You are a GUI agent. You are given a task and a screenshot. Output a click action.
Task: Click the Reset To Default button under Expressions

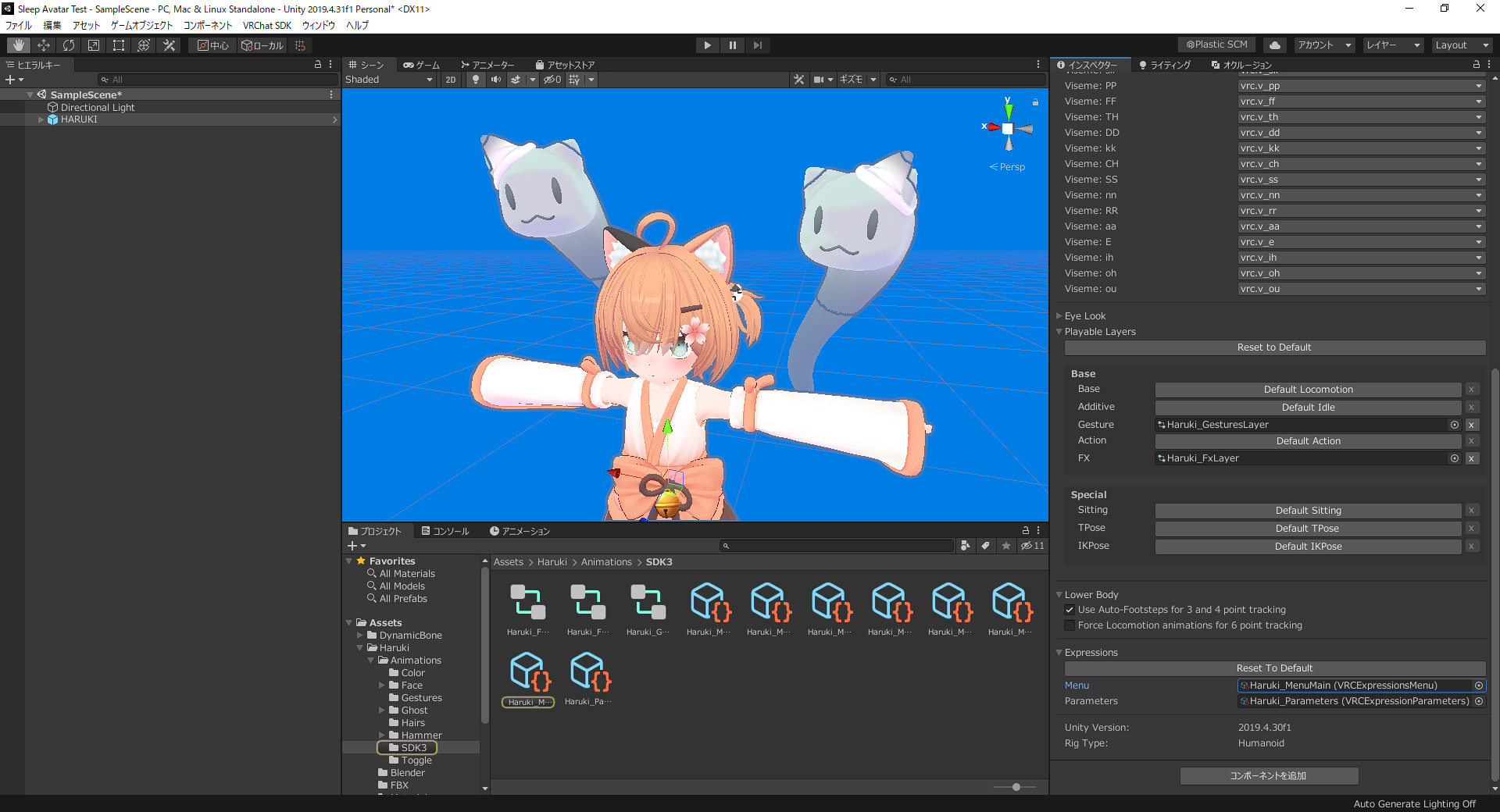pos(1274,668)
